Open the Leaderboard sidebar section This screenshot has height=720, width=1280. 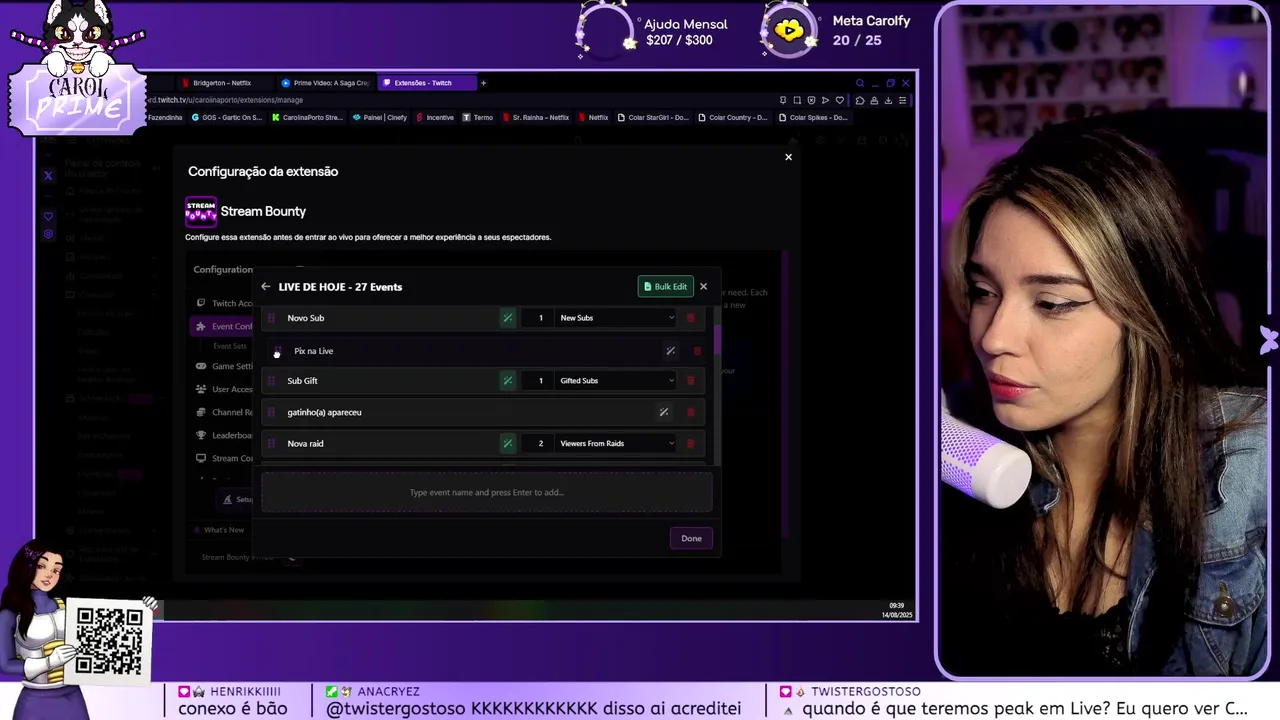tap(224, 435)
